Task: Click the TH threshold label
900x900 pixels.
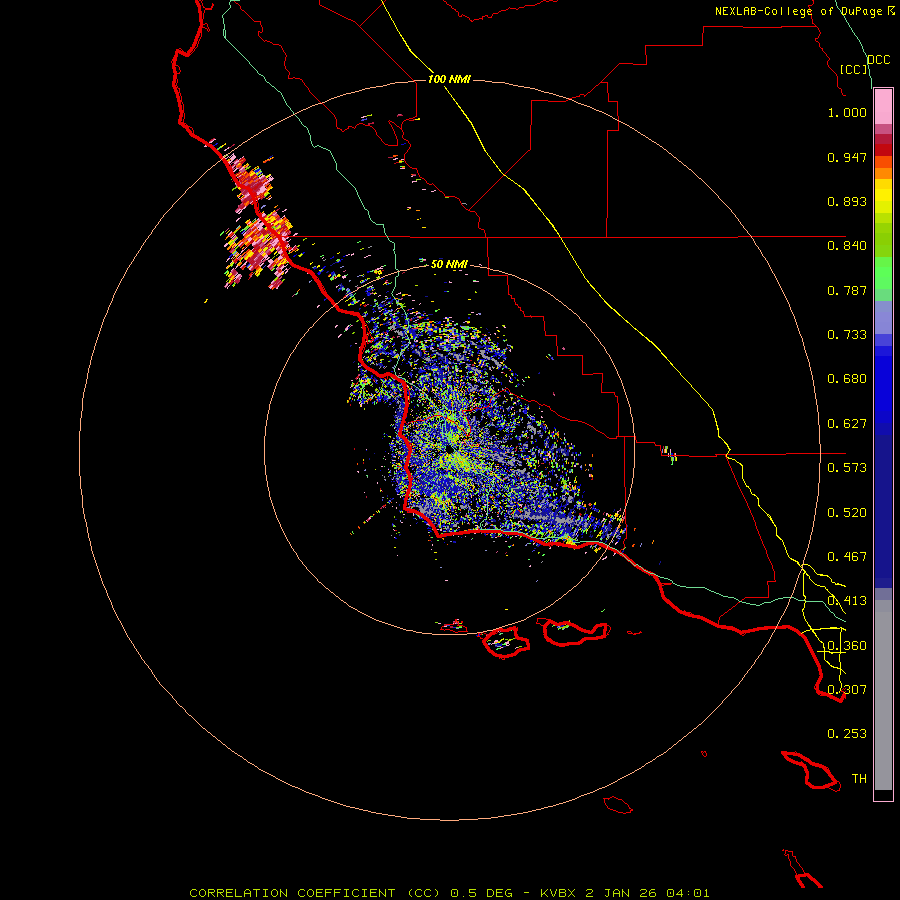Action: pos(859,779)
